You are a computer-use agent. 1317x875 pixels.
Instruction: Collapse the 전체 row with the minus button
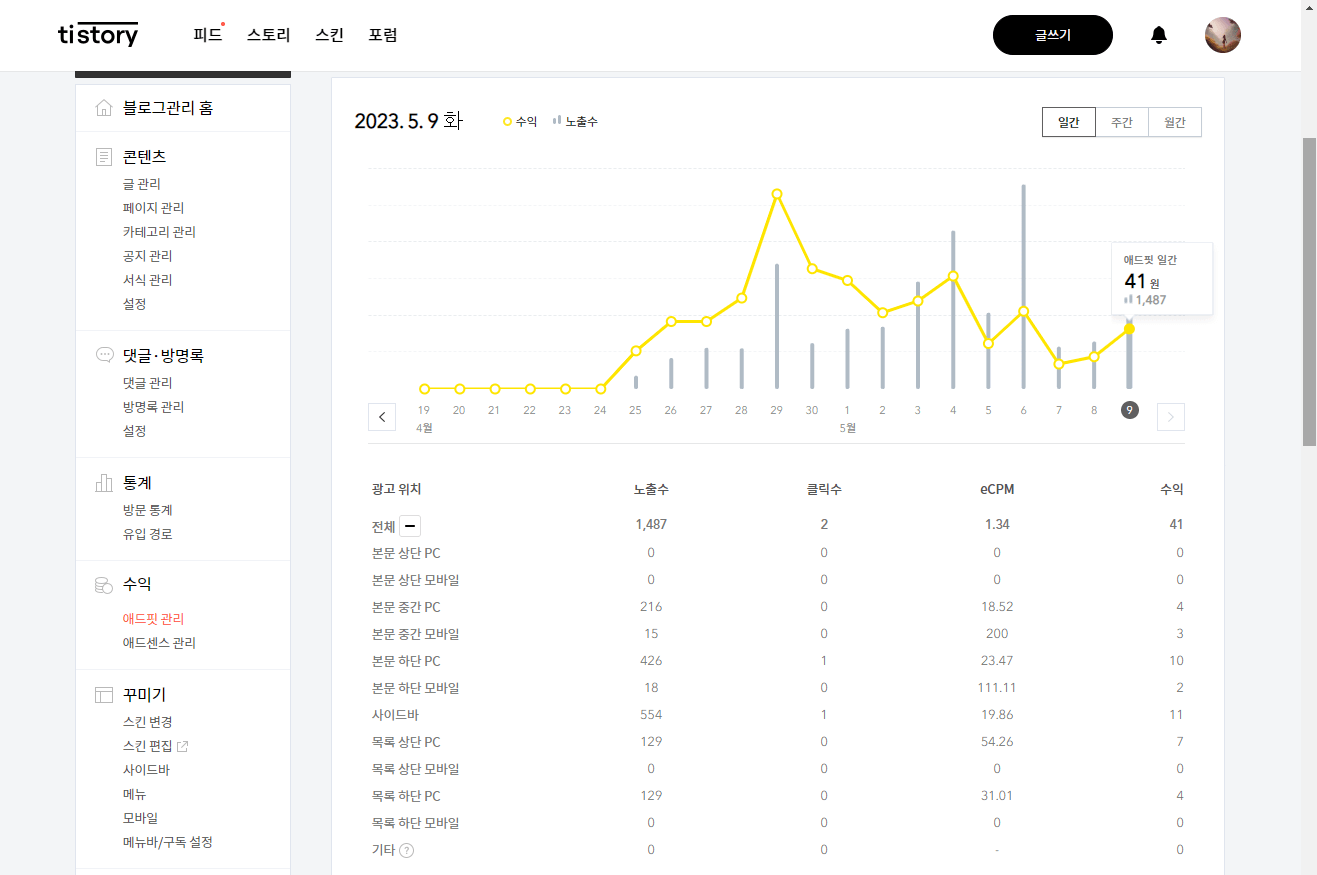tap(408, 525)
